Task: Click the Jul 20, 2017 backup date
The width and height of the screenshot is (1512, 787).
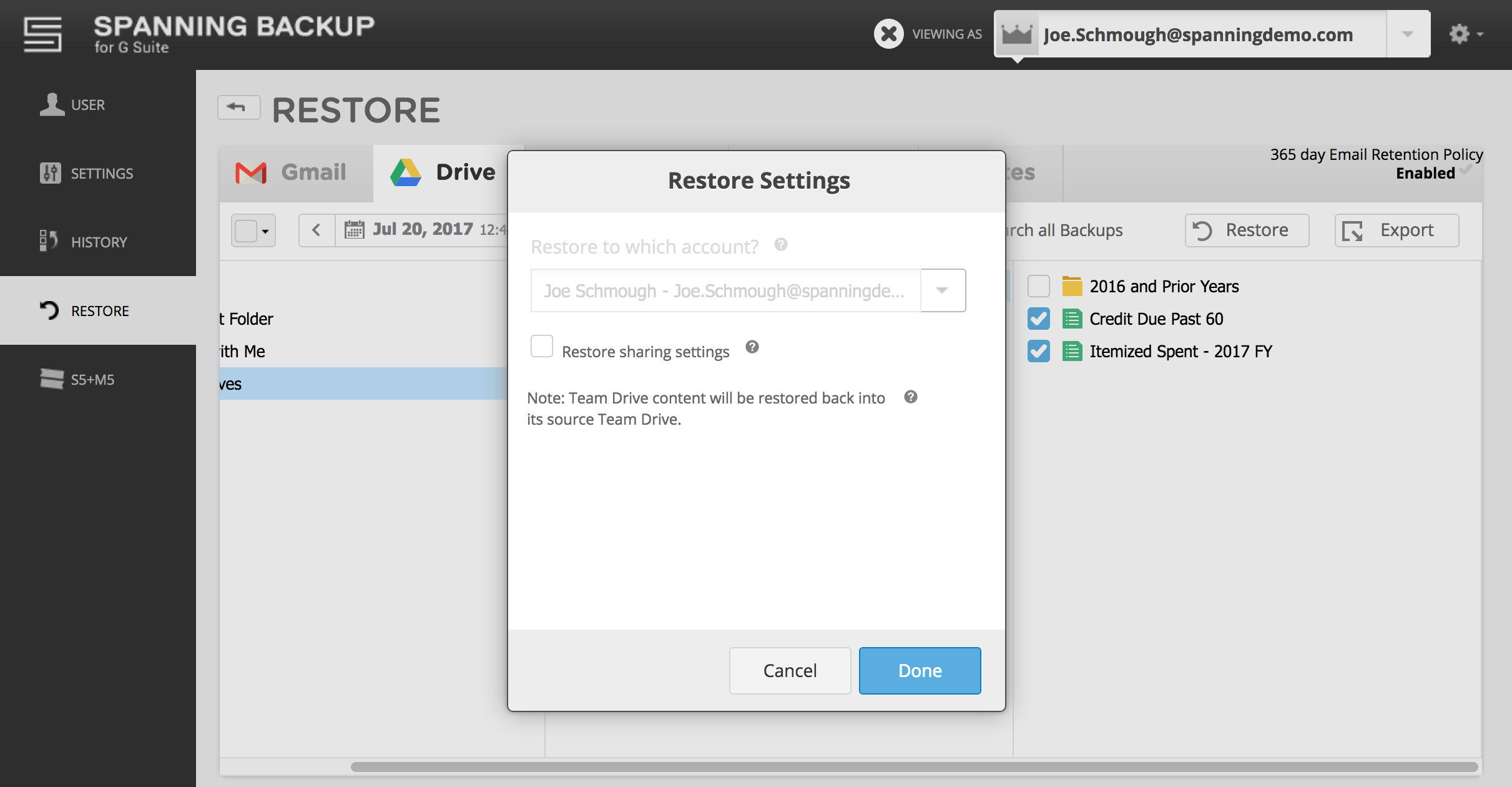Action: pos(423,229)
